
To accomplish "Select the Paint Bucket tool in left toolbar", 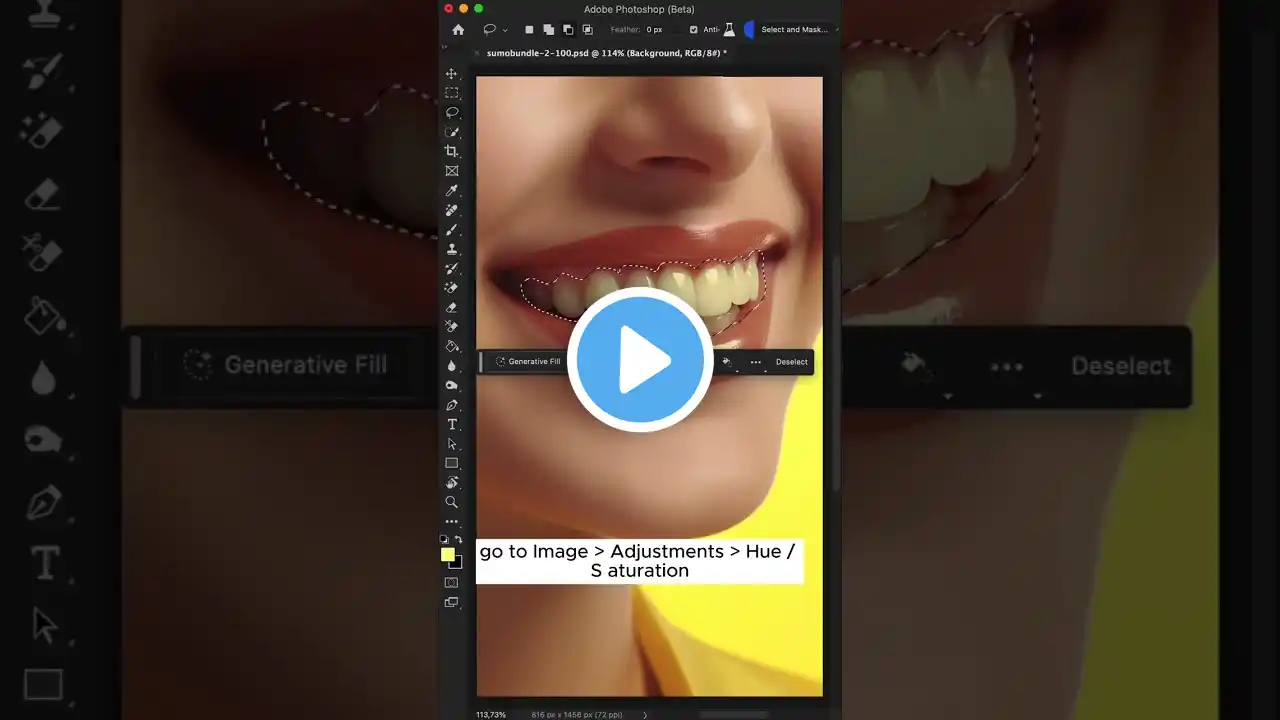I will pyautogui.click(x=452, y=346).
